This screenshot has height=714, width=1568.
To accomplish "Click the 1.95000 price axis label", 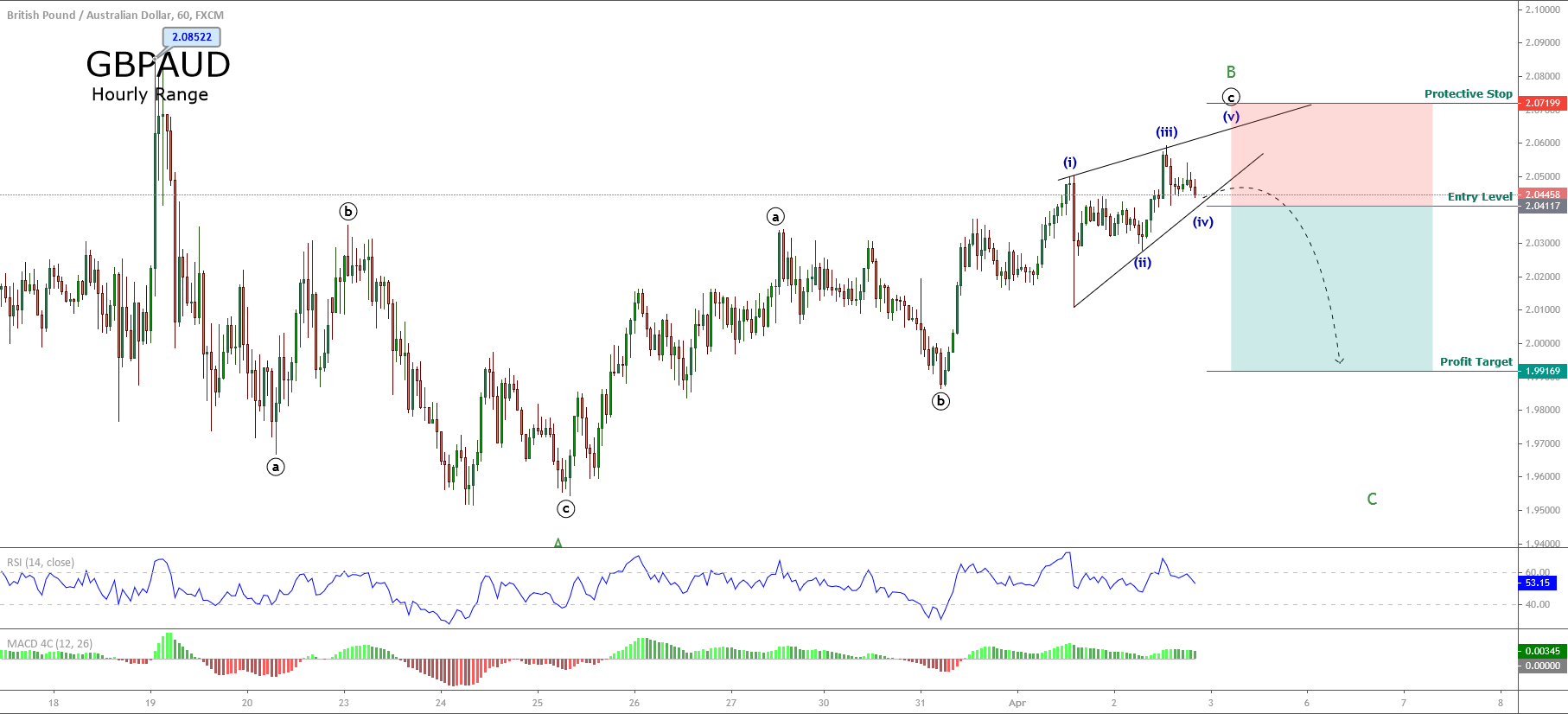I will tap(1542, 510).
